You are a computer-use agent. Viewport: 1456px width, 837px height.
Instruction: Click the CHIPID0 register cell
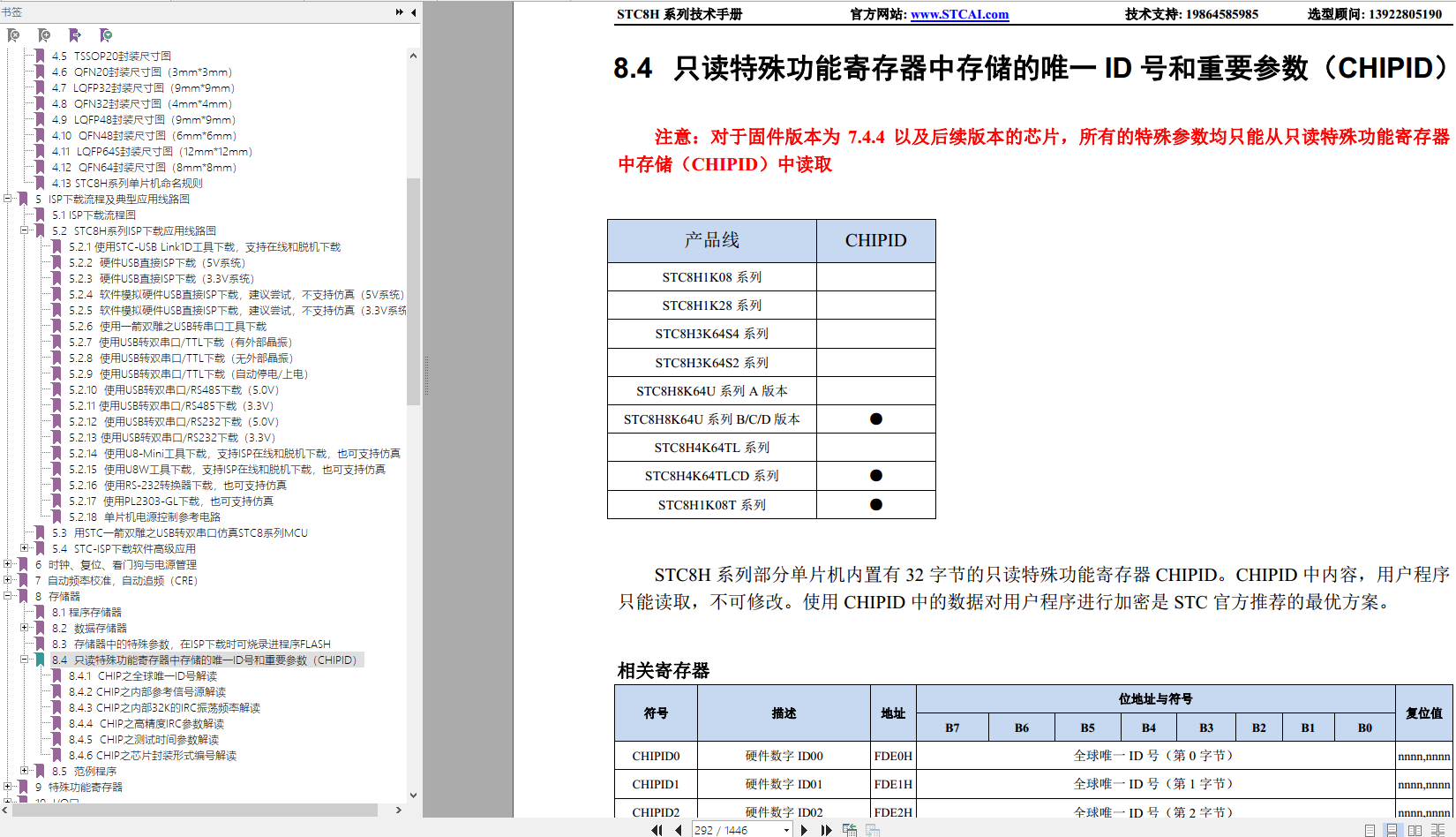point(656,756)
